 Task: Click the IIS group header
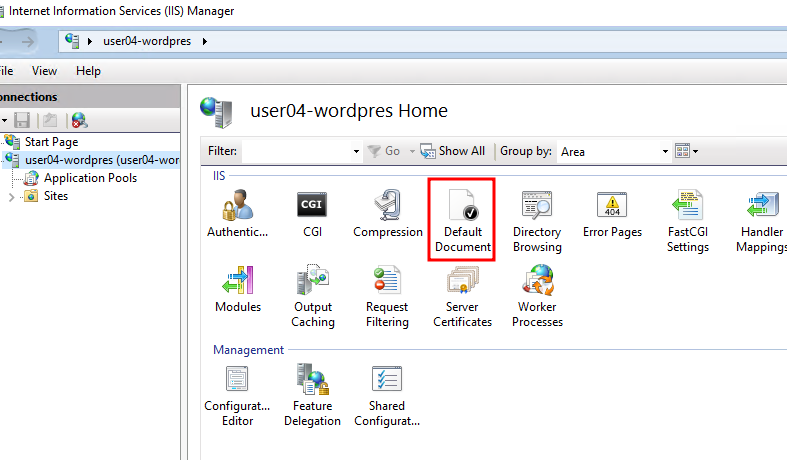[x=219, y=176]
